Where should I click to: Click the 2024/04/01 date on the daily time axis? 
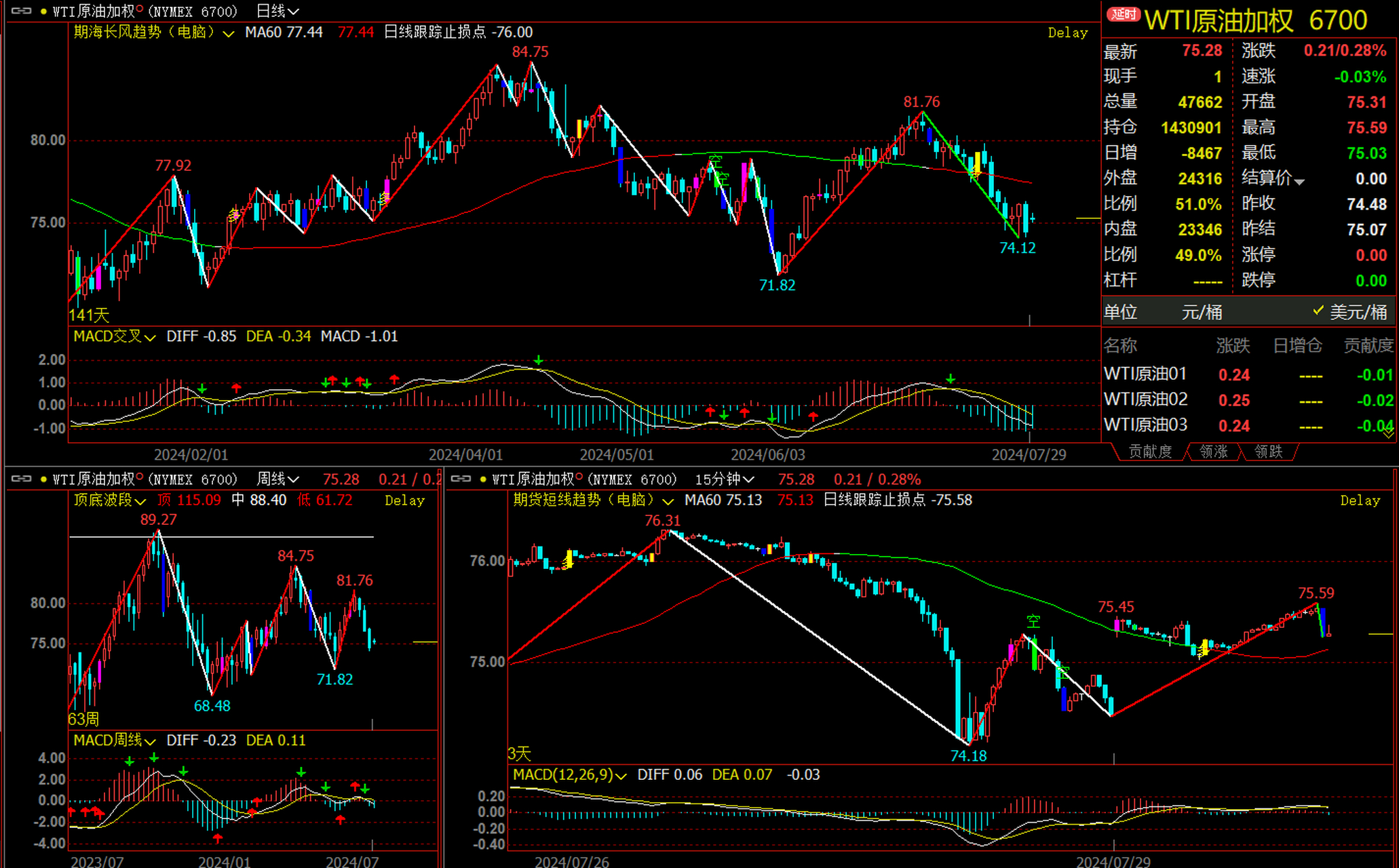point(465,455)
